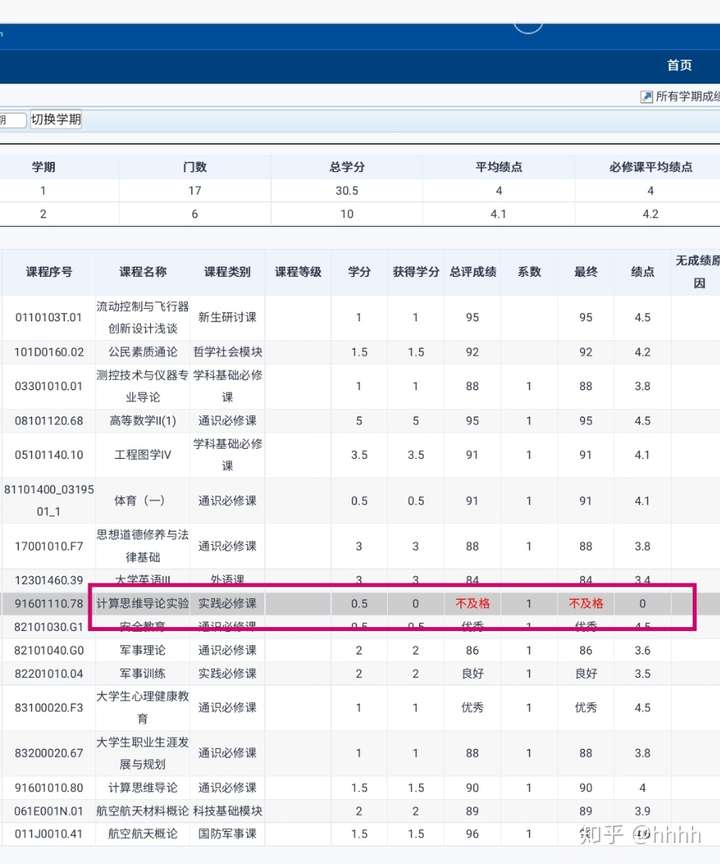Select semester 2 average GPA 4.1
Screen dimensions: 720x864
(499, 214)
